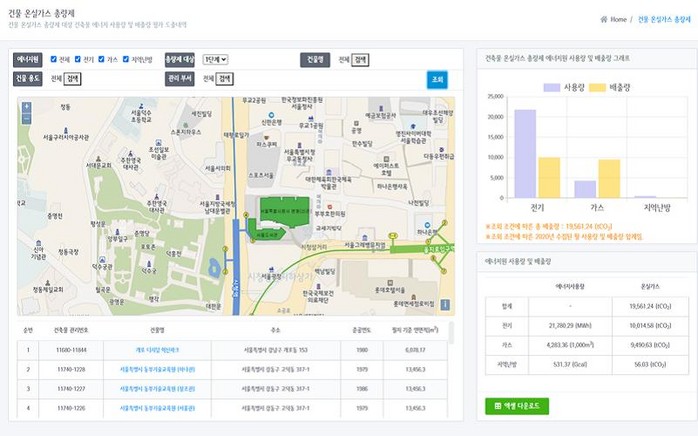Click the 서울덕수초등학교 school icon

141,106
